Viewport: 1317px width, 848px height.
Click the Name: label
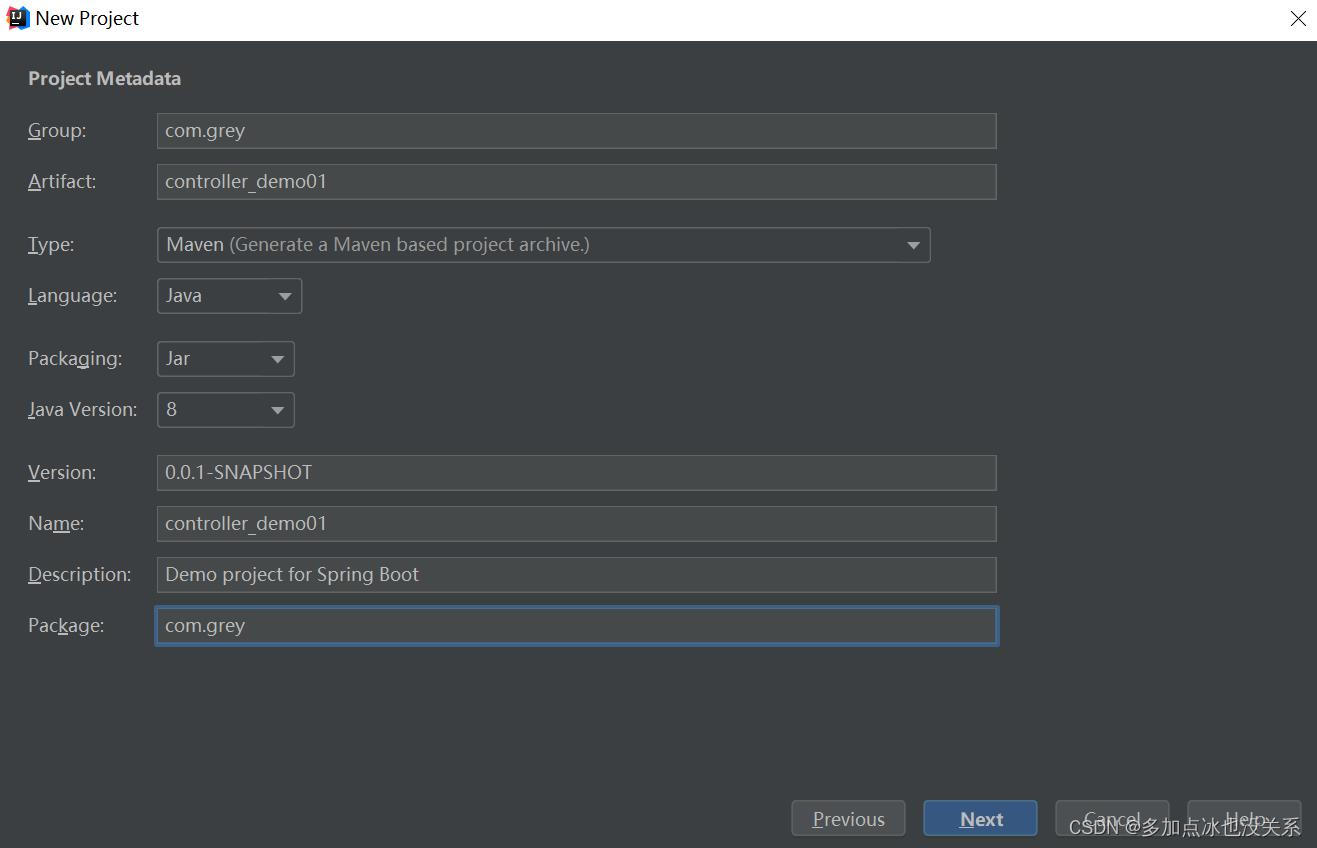[x=56, y=524]
